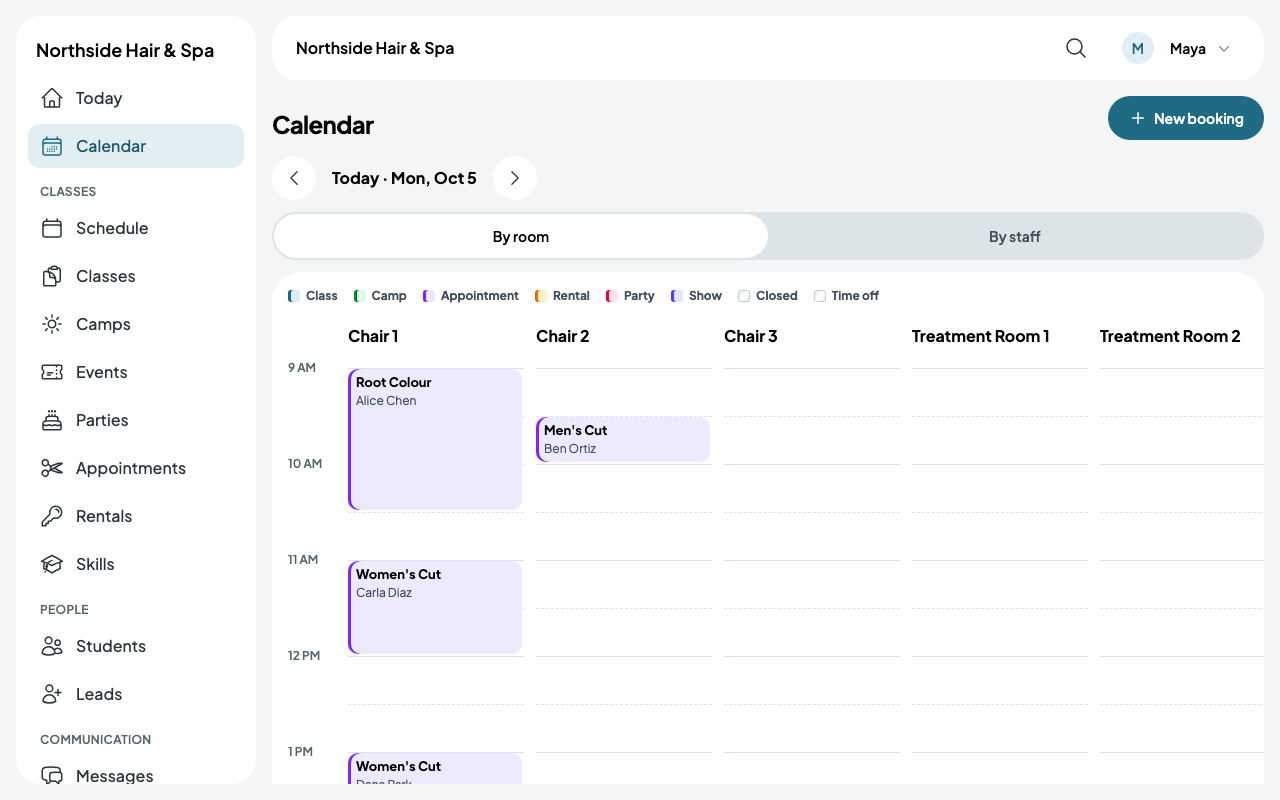
Task: Click the Today · Mon, Oct 5 date label
Action: (x=404, y=178)
